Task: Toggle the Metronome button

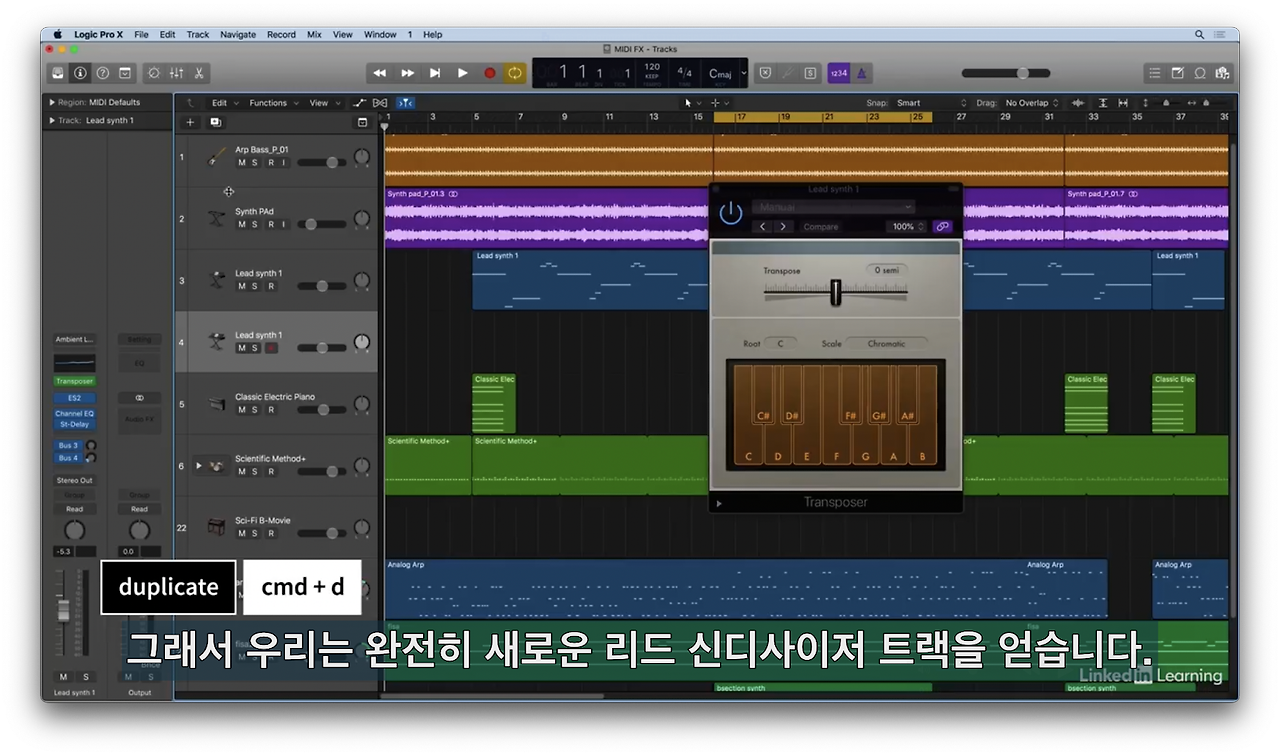Action: tap(861, 73)
